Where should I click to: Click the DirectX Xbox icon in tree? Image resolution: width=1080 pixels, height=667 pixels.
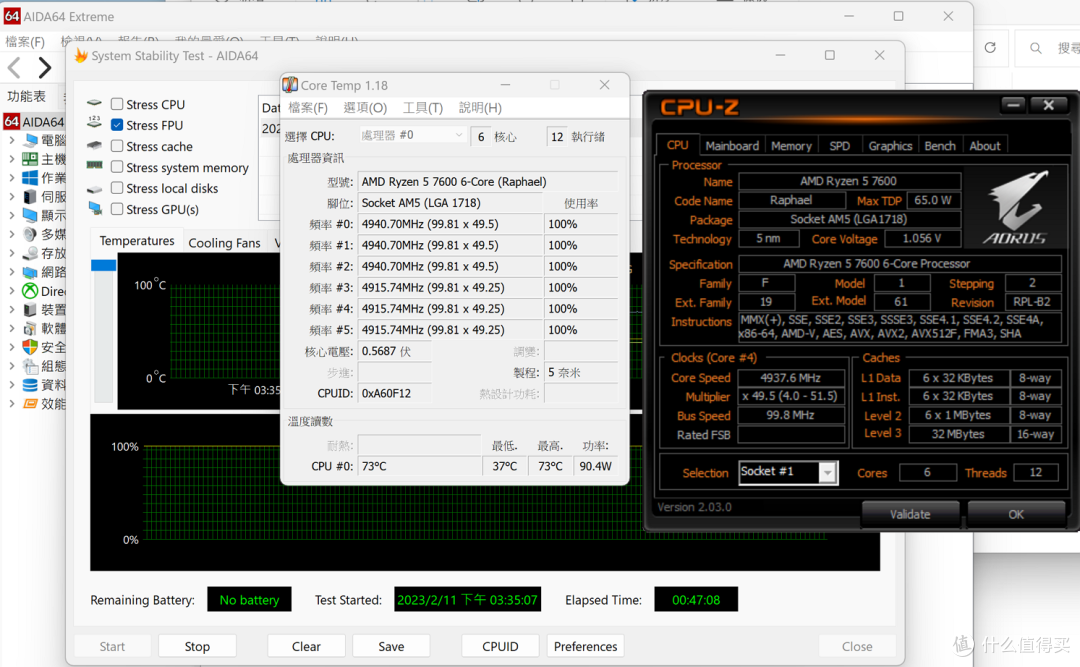(30, 291)
